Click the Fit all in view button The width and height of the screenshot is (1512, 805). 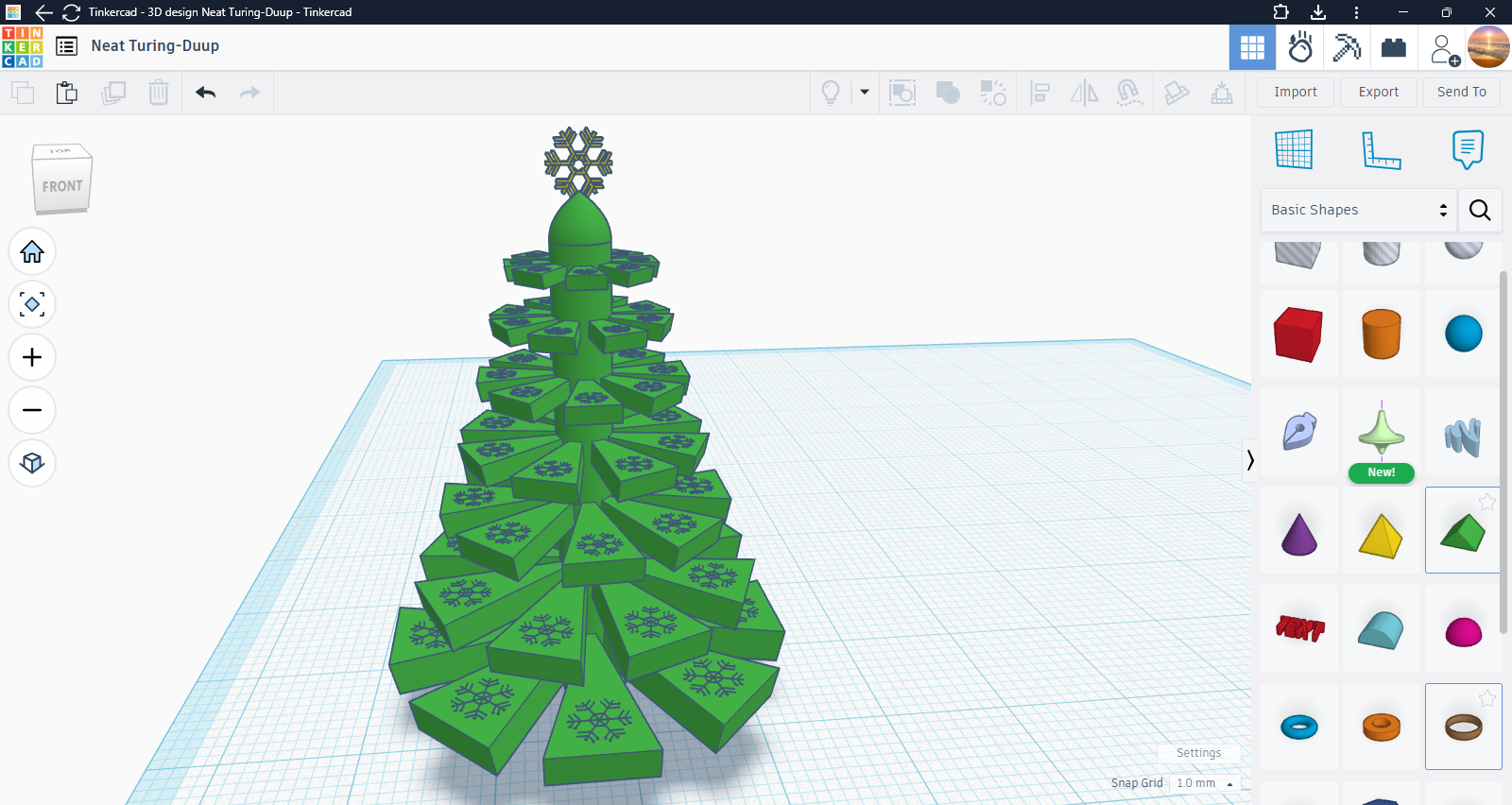[32, 305]
